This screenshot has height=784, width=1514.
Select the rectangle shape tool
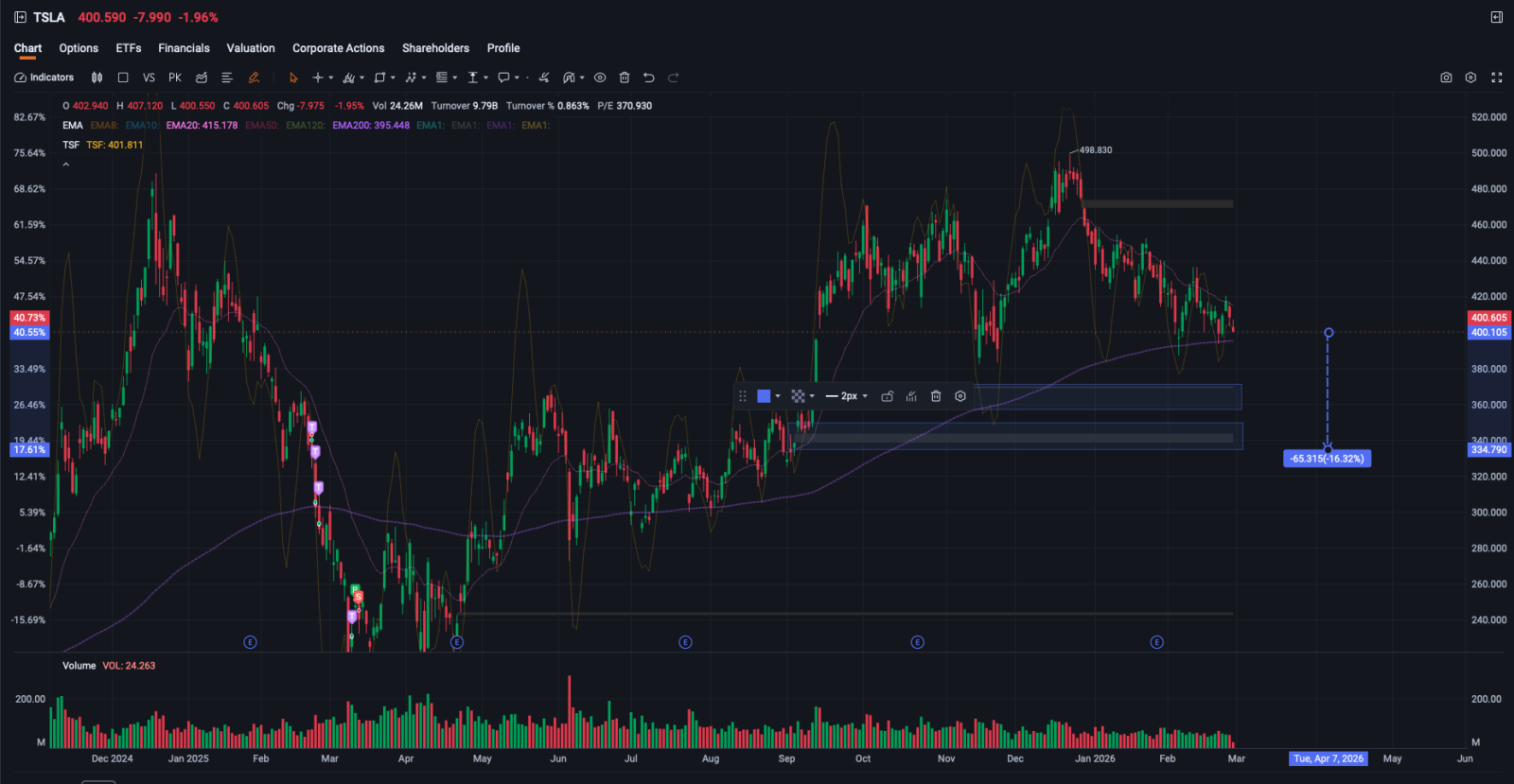tap(379, 78)
